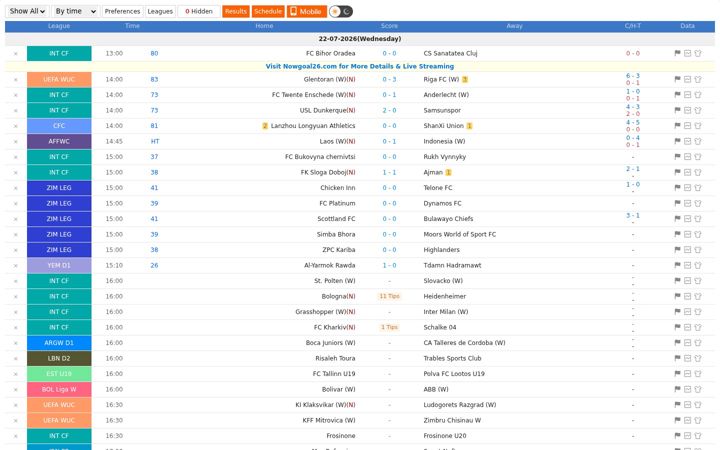Image resolution: width=720 pixels, height=450 pixels.
Task: Click jersey icon for Grasshopper vs Inter Milan
Action: [698, 312]
